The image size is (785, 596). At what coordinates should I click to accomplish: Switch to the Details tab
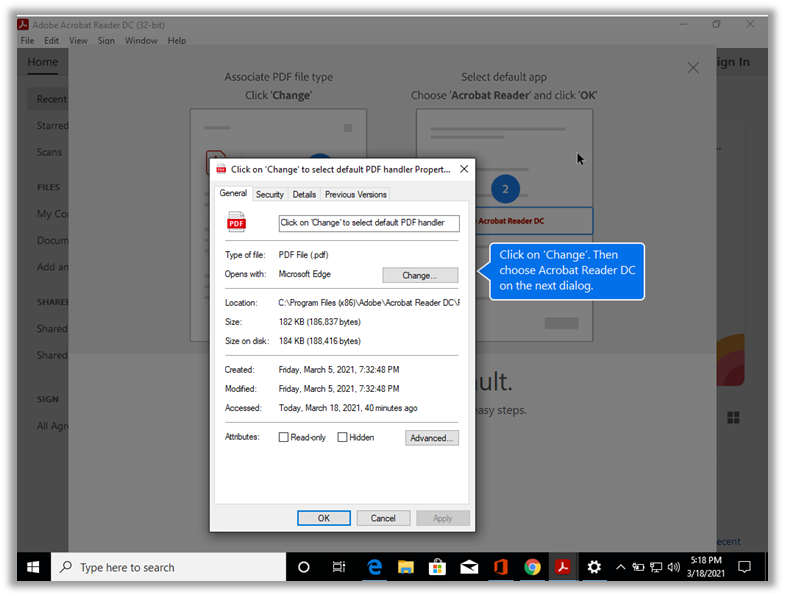coord(304,194)
